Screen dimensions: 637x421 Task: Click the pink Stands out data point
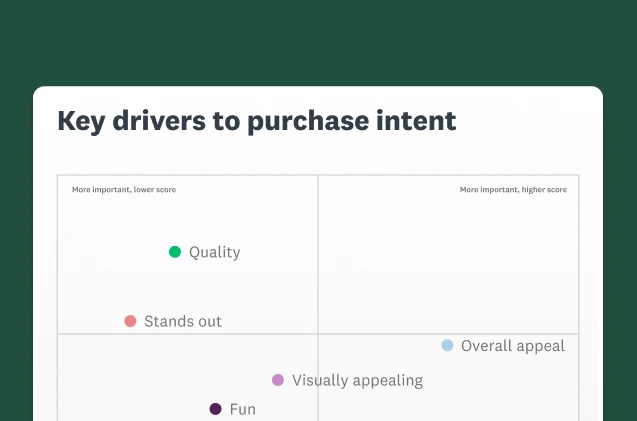pos(130,321)
